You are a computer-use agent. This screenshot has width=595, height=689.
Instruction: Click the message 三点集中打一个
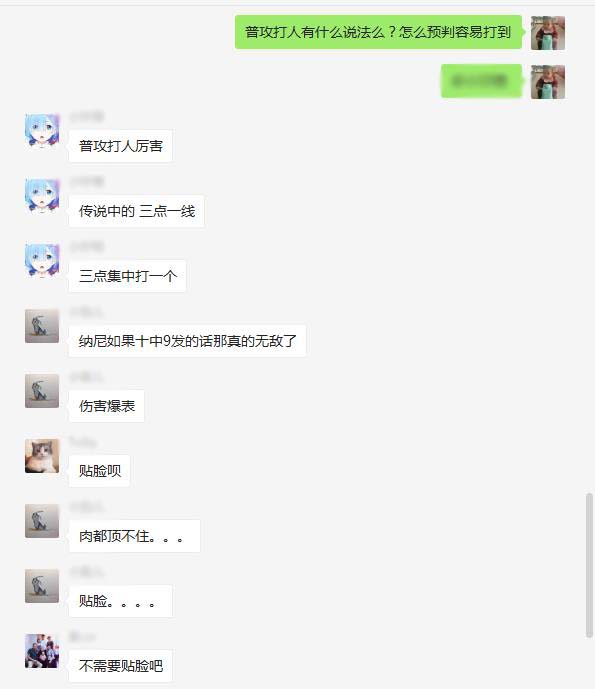click(x=127, y=276)
